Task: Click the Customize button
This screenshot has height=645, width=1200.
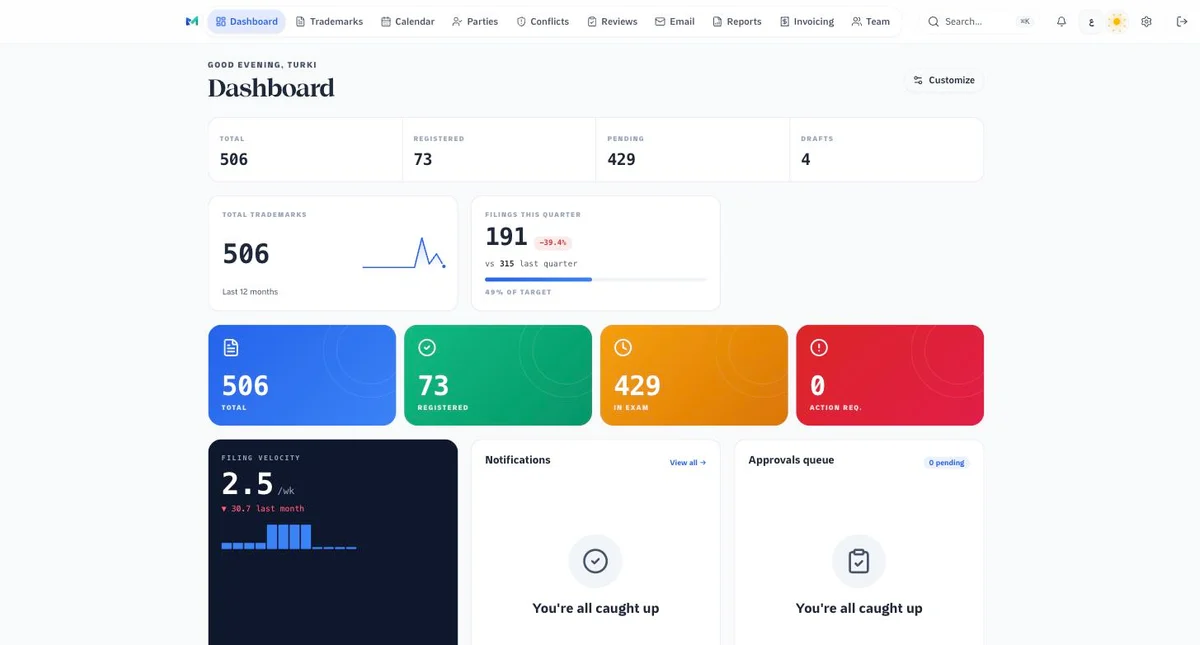Action: click(x=944, y=80)
